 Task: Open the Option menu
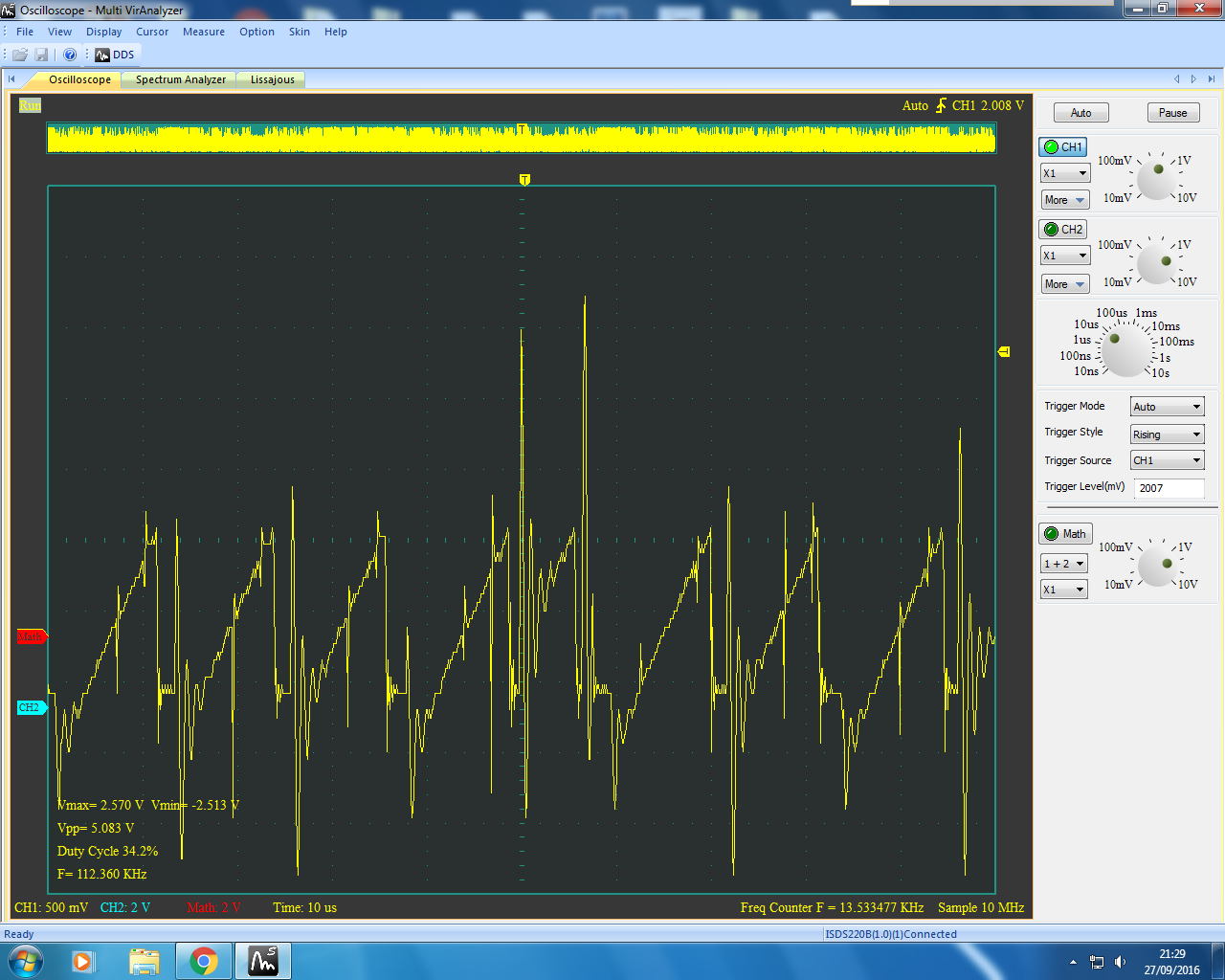click(x=256, y=32)
